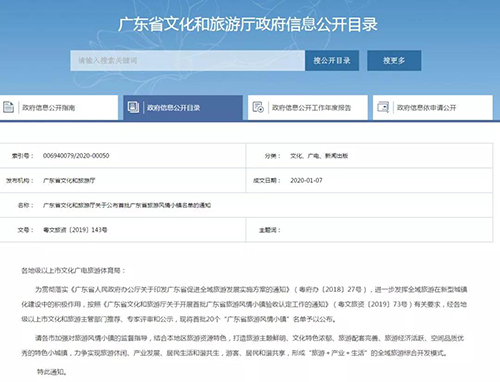Click the salutation line 各地级以上市文化广电旅游体育局
Image resolution: width=500 pixels, height=382 pixels.
pyautogui.click(x=73, y=270)
